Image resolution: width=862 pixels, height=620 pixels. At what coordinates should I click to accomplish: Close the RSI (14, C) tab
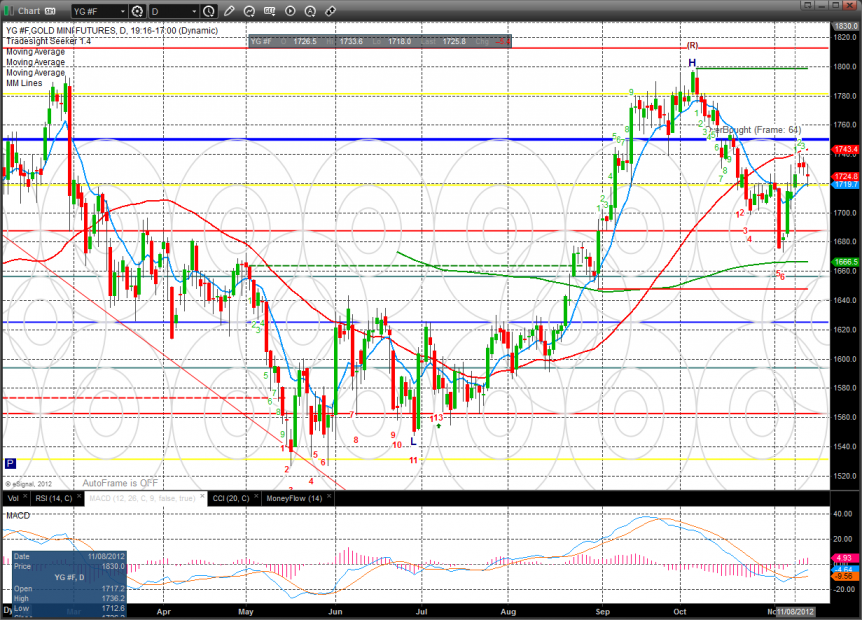[79, 496]
